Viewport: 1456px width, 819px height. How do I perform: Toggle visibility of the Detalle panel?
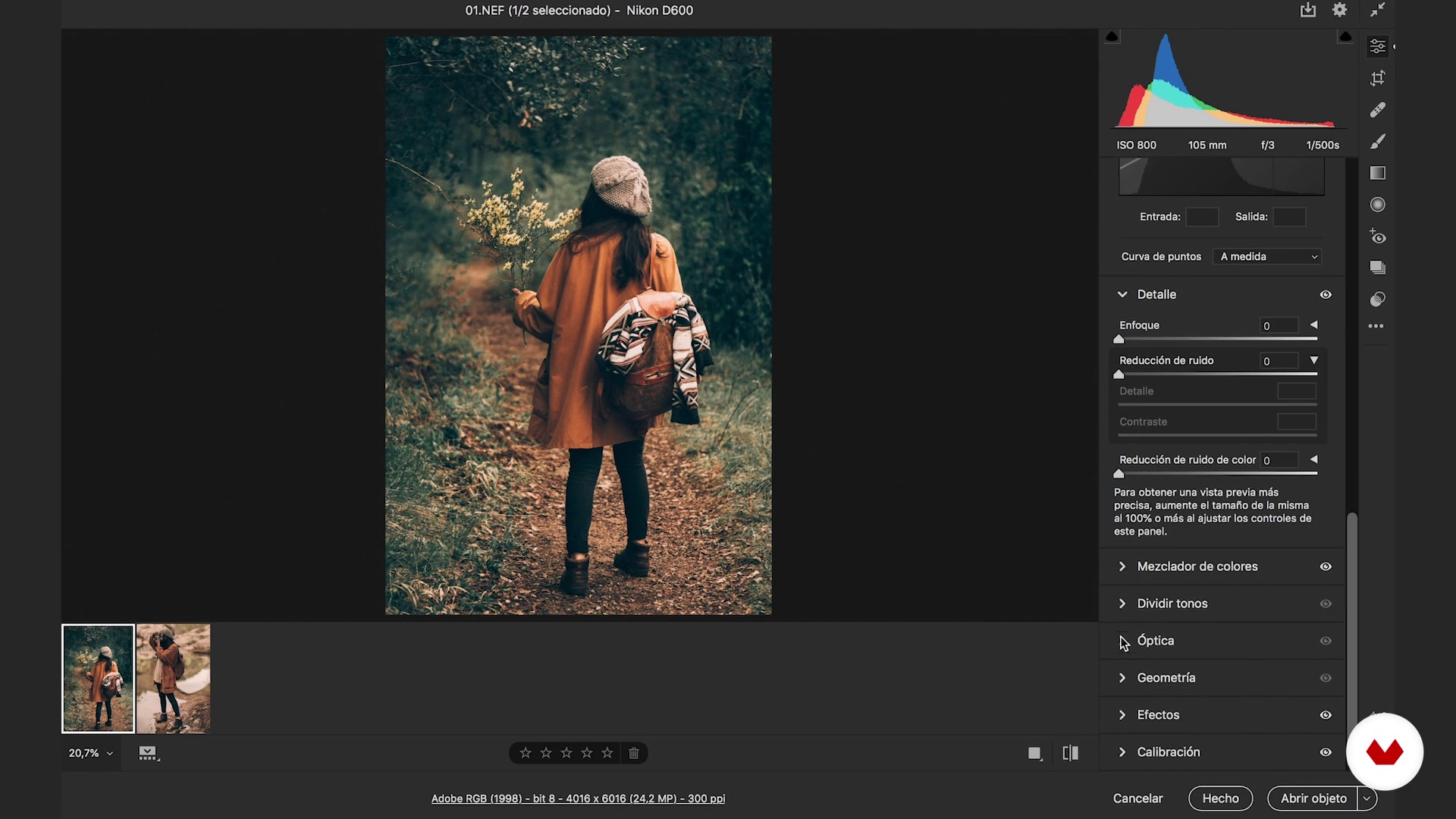tap(1326, 295)
